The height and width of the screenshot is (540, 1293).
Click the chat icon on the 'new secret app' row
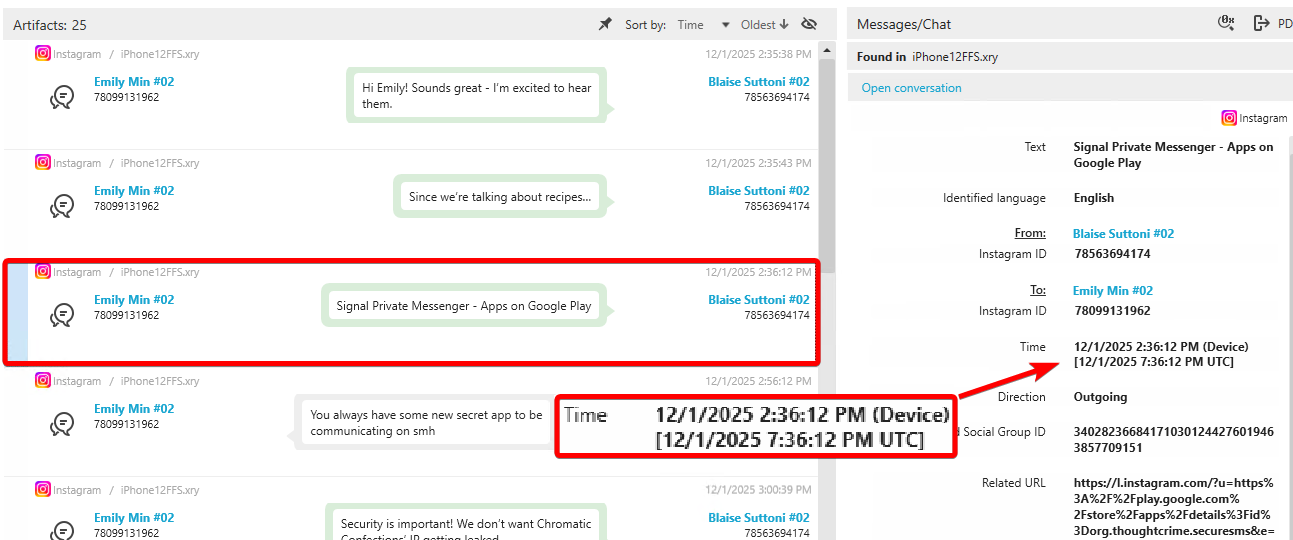pos(62,424)
